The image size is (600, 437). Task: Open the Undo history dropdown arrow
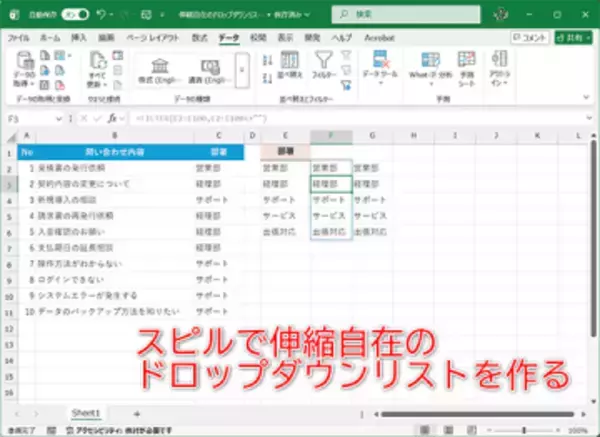tap(111, 15)
